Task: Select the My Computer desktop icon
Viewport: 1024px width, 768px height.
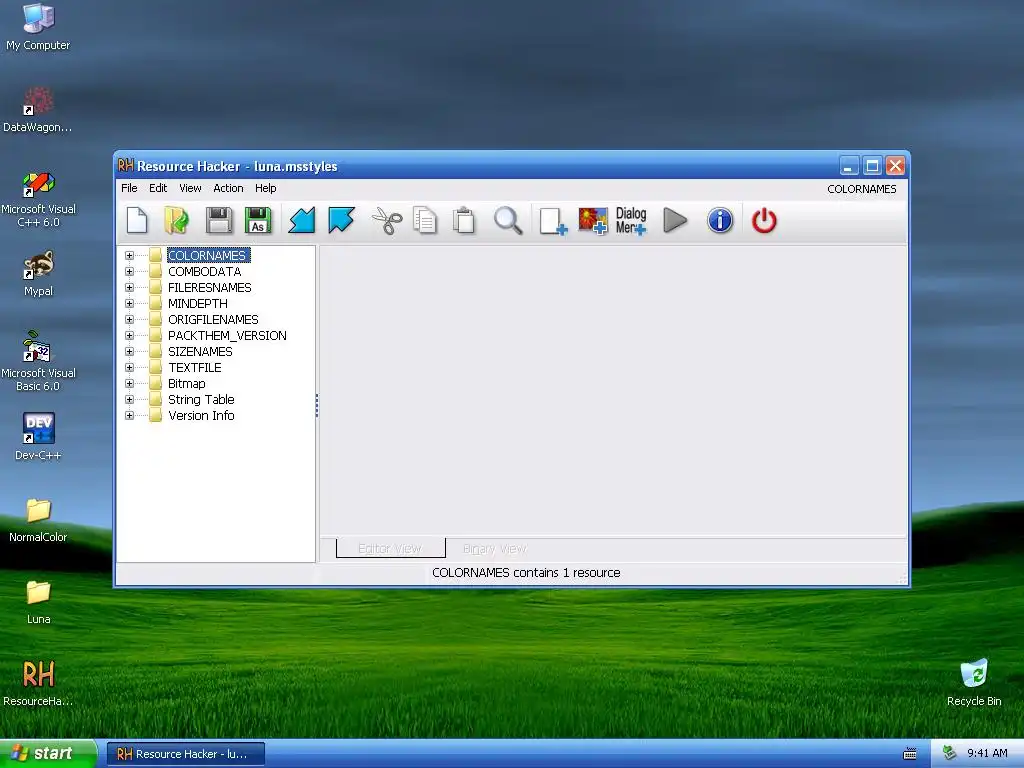Action: pyautogui.click(x=39, y=27)
